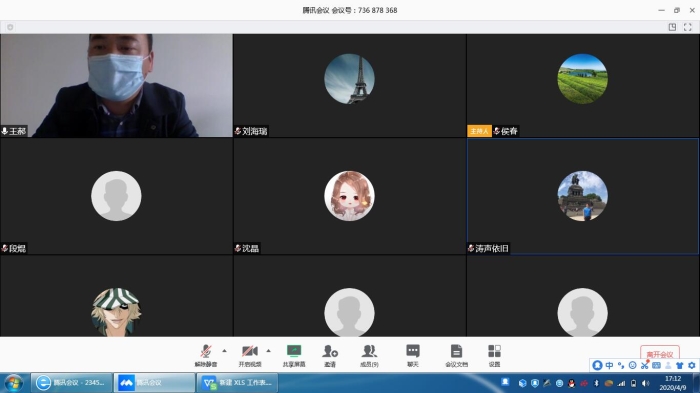The height and width of the screenshot is (393, 700).
Task: Switch to 腾讯会议 browser taskbar item
Action: tap(71, 383)
